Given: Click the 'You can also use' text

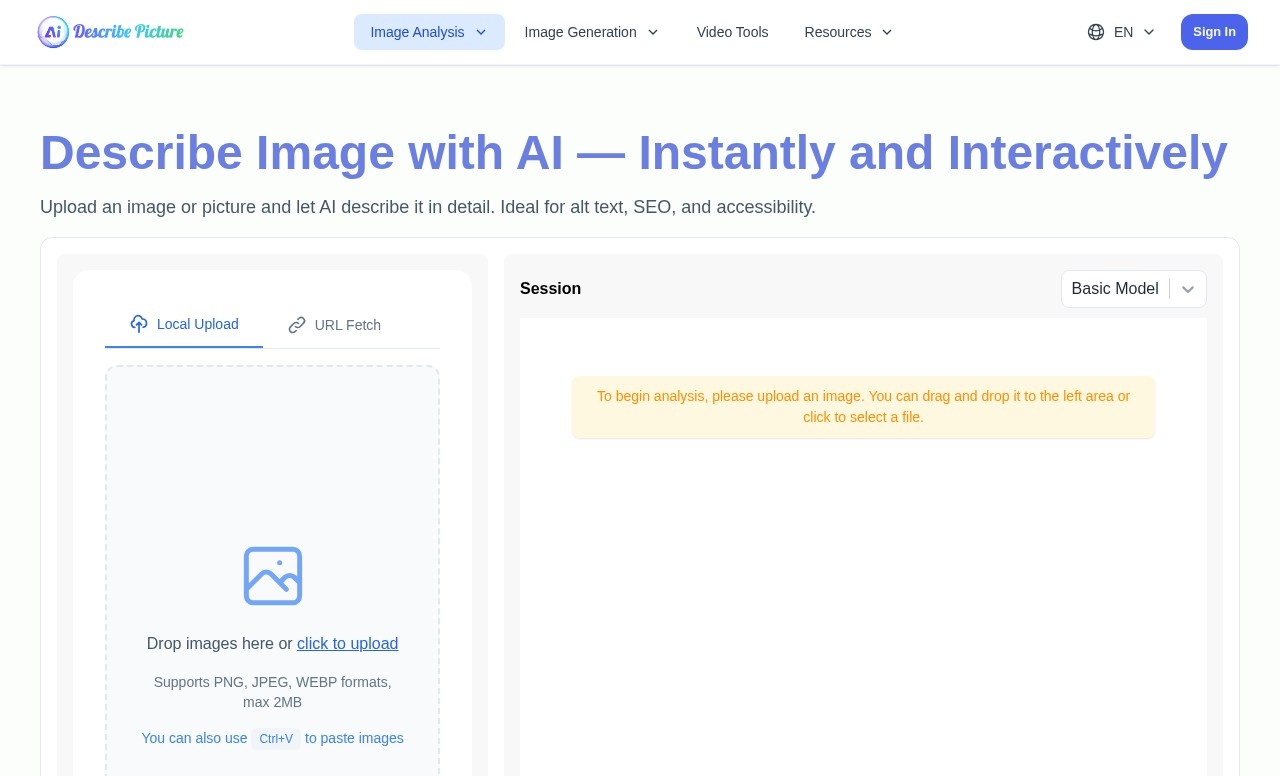Looking at the screenshot, I should [194, 738].
